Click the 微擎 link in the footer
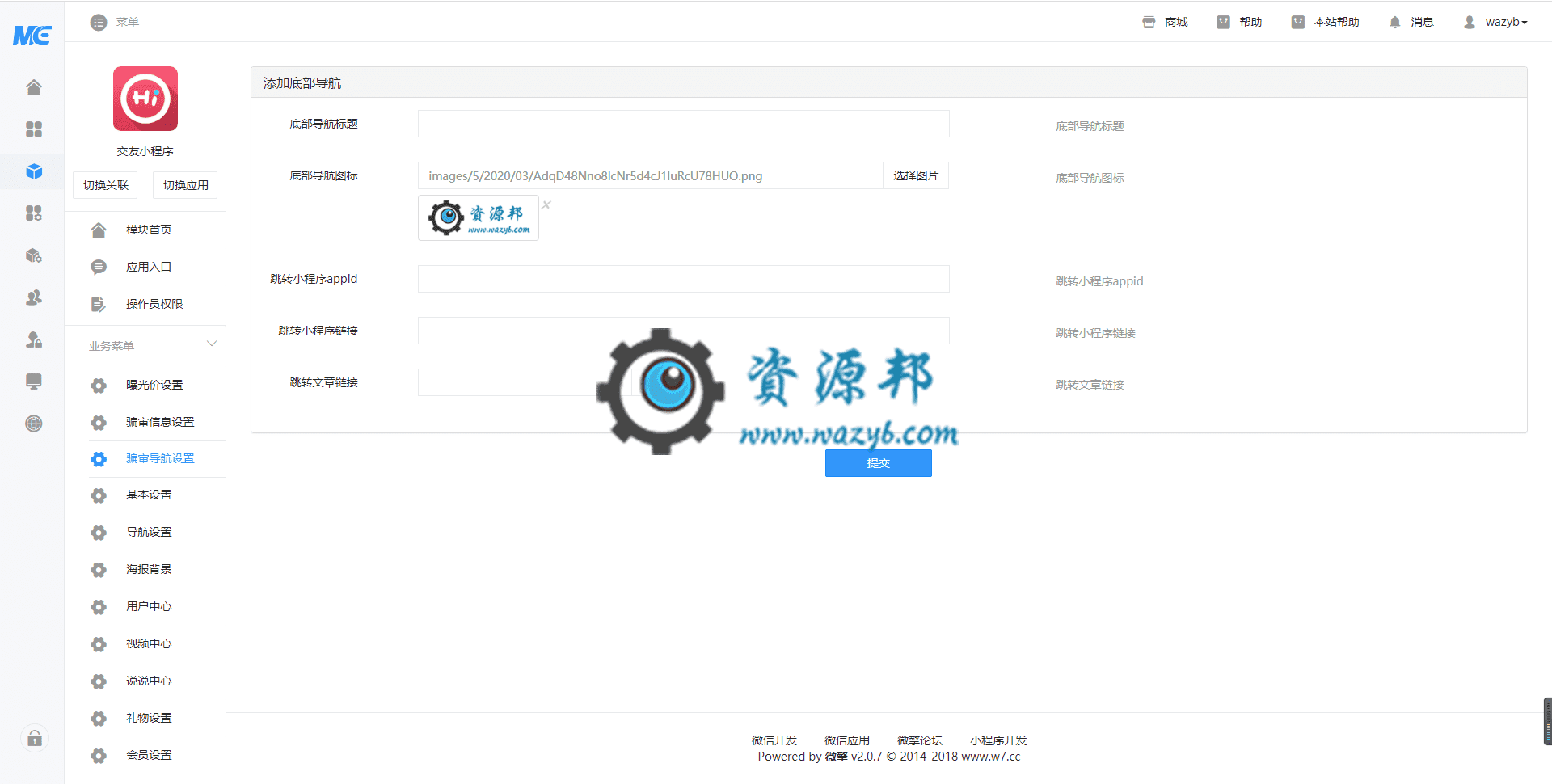 (x=837, y=757)
